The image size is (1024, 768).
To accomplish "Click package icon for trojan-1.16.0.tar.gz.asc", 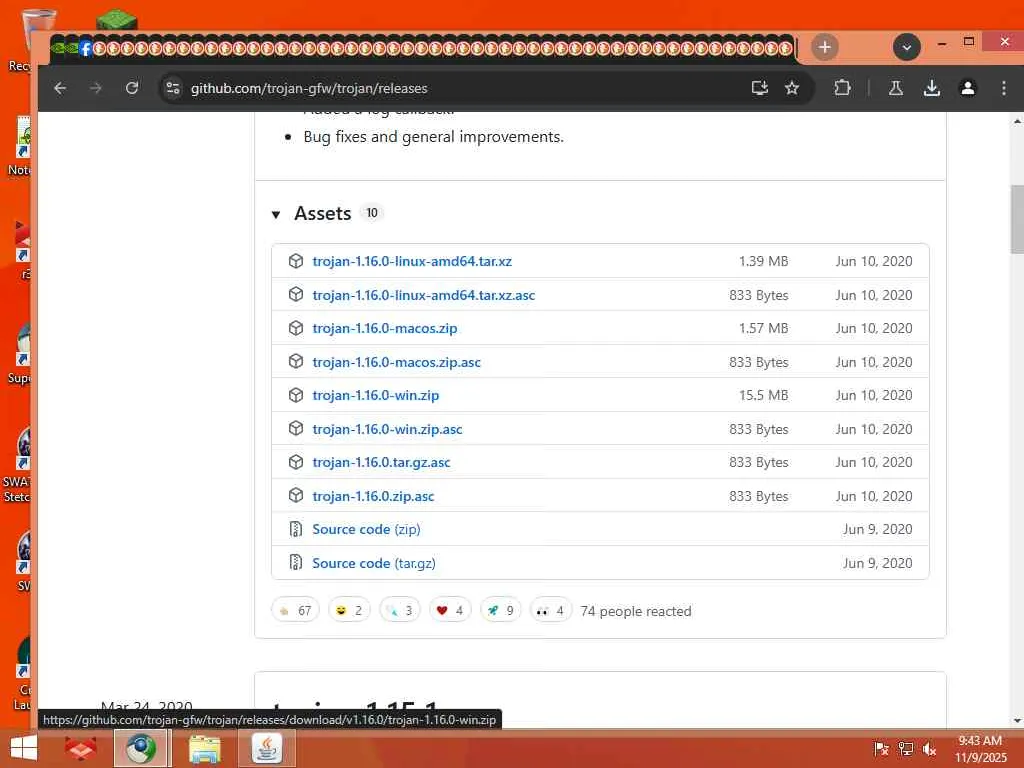I will [x=296, y=462].
